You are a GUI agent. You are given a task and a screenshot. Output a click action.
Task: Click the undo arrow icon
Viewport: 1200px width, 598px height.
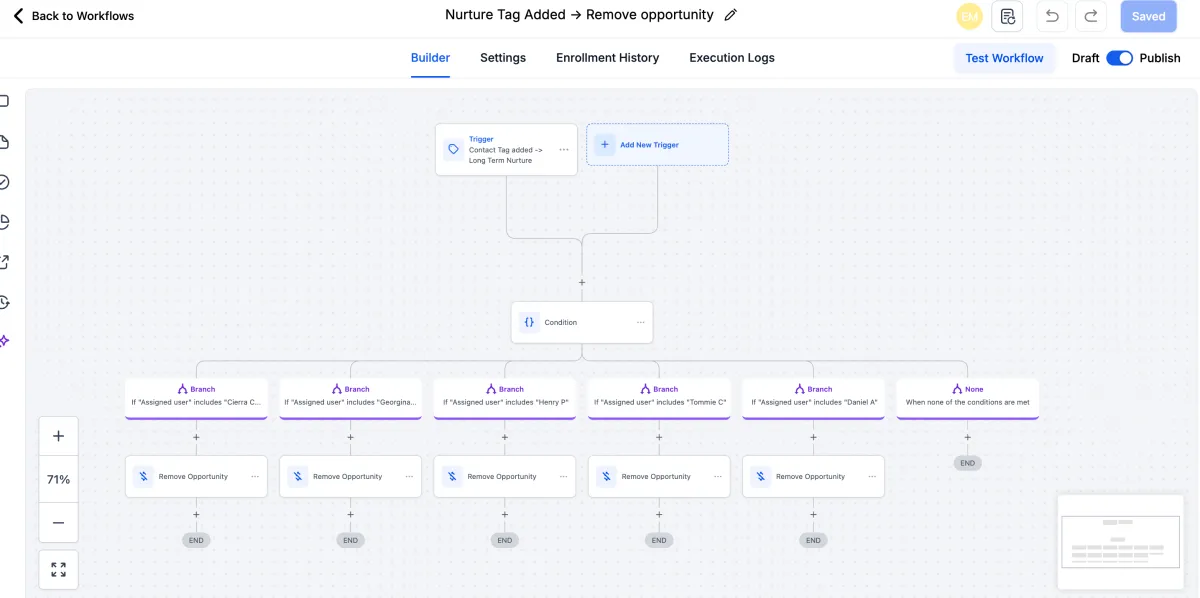[1051, 16]
